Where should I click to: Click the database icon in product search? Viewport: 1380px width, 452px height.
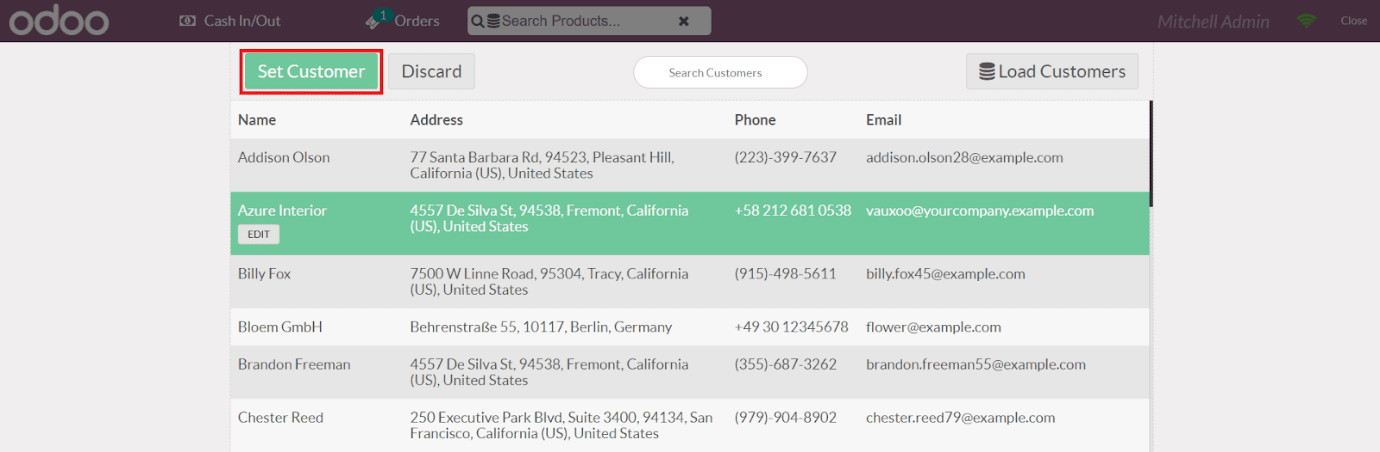tap(493, 20)
